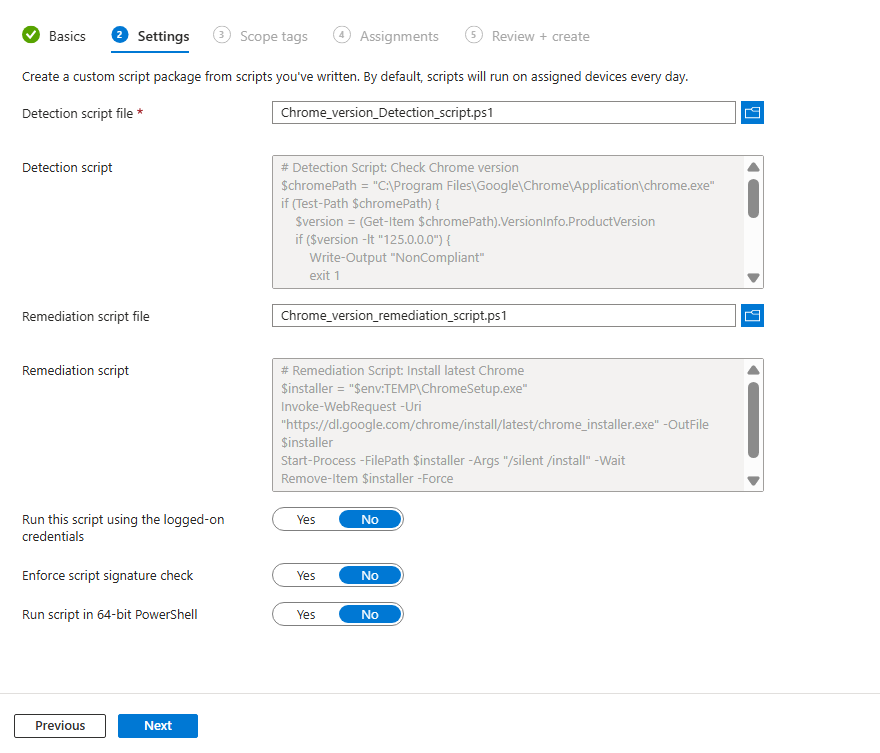Image resolution: width=880 pixels, height=753 pixels.
Task: Click the detection script scrollbar up arrow
Action: click(754, 167)
